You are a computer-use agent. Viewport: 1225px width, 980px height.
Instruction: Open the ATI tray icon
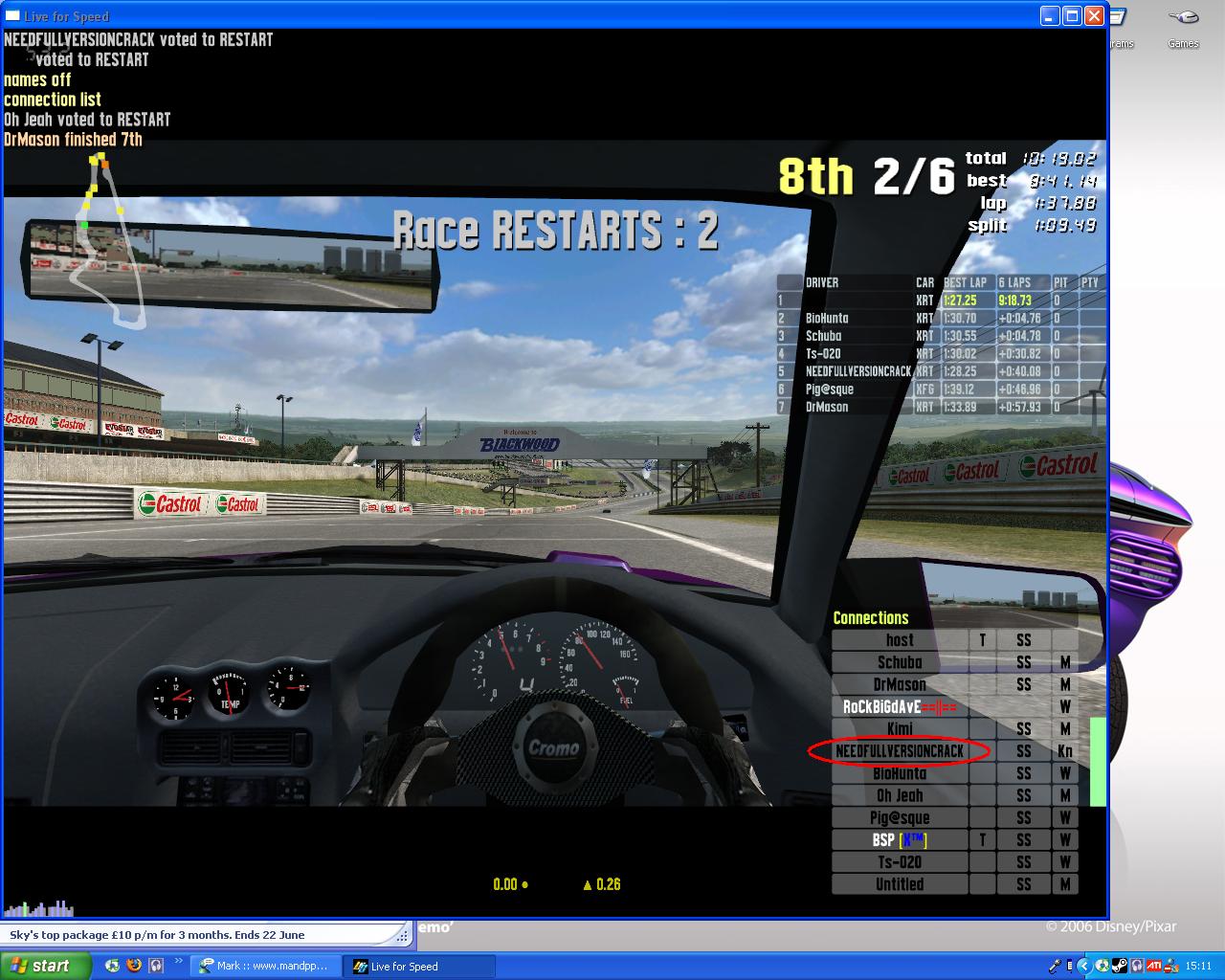pyautogui.click(x=1153, y=966)
